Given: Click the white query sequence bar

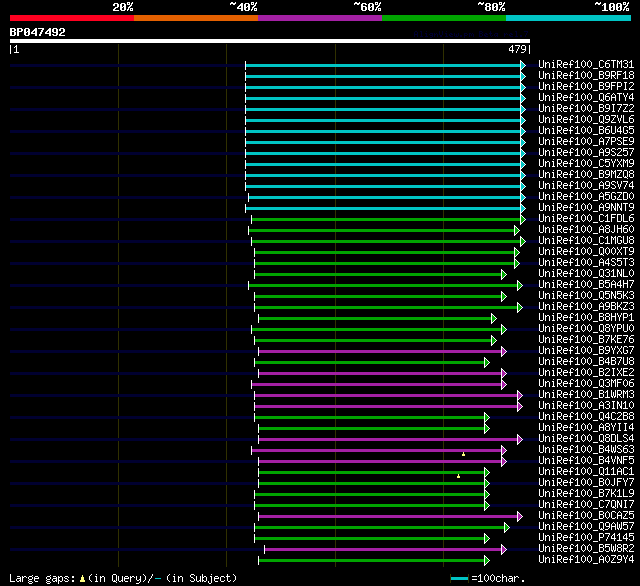Looking at the screenshot, I should click(270, 41).
